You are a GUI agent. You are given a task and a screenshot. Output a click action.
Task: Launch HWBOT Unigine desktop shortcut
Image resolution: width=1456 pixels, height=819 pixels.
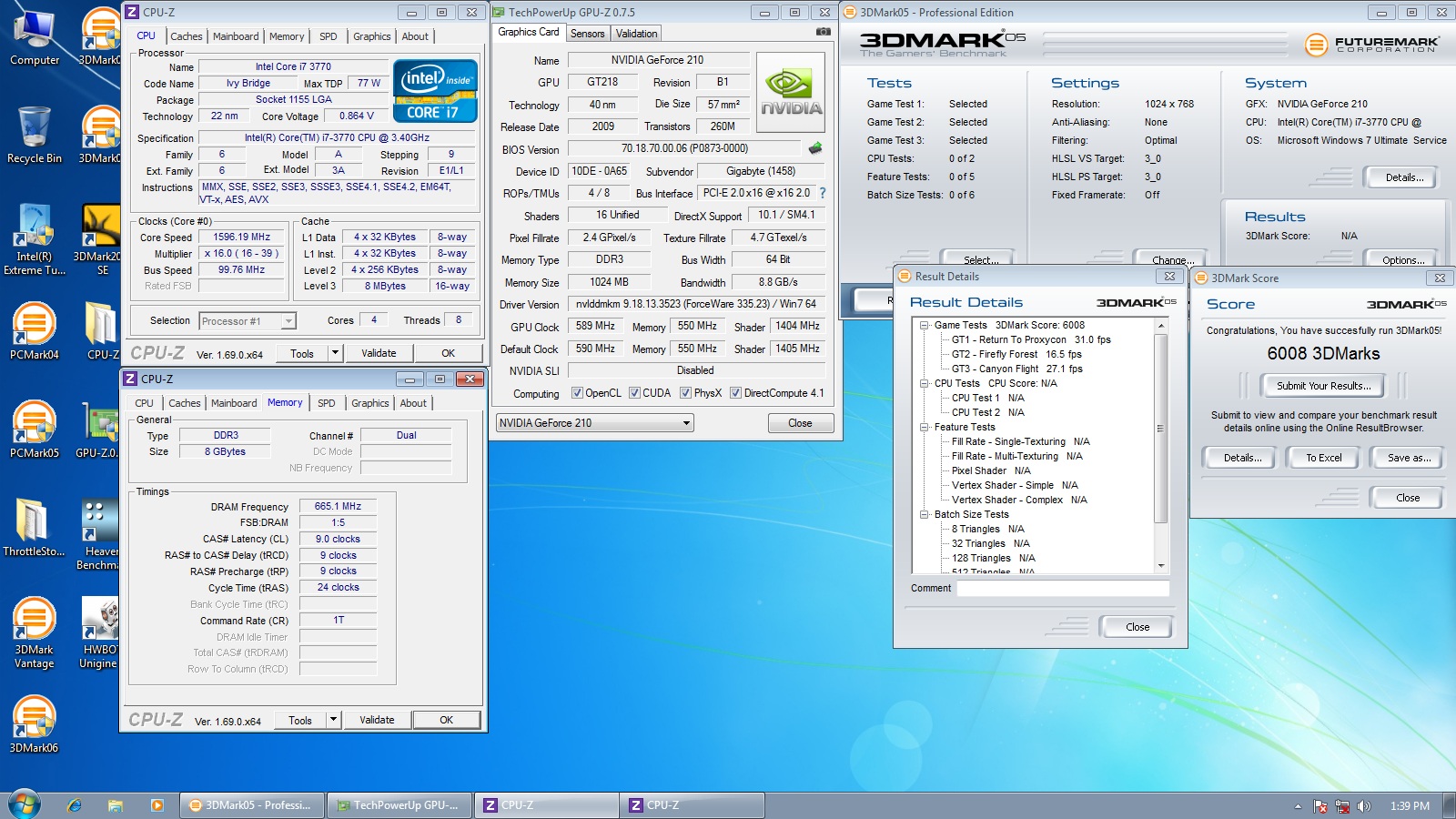coord(98,632)
